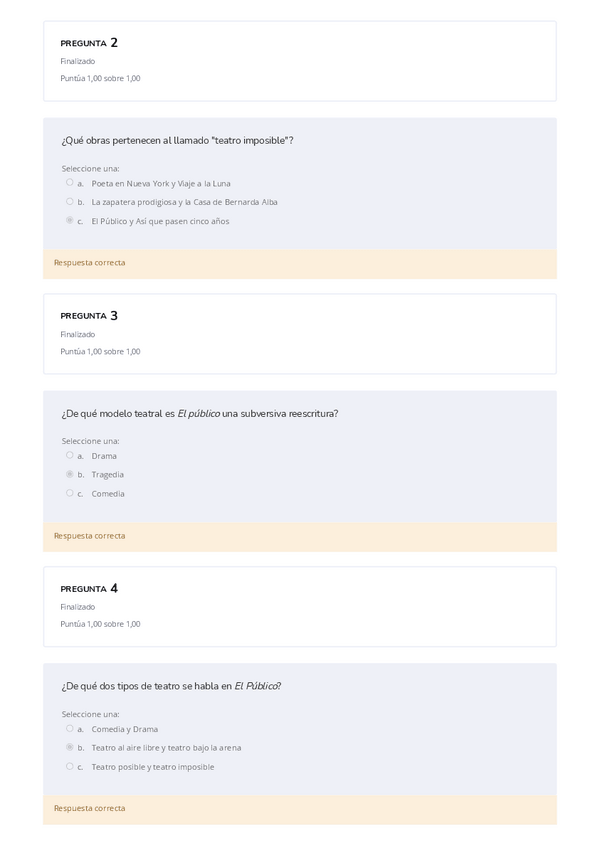The image size is (600, 848).
Task: Choose radio option b. La zapatera prodigiosa
Action: (x=70, y=201)
